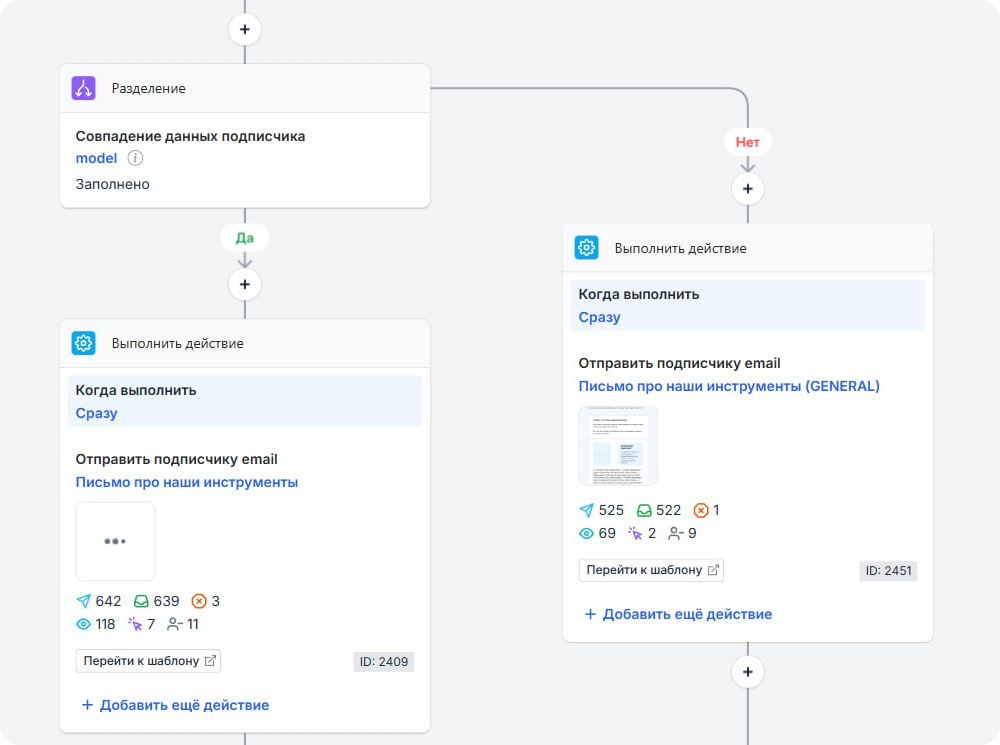Open Перейти к шаблону in left block
Image resolution: width=1000 pixels, height=745 pixels.
(x=148, y=661)
